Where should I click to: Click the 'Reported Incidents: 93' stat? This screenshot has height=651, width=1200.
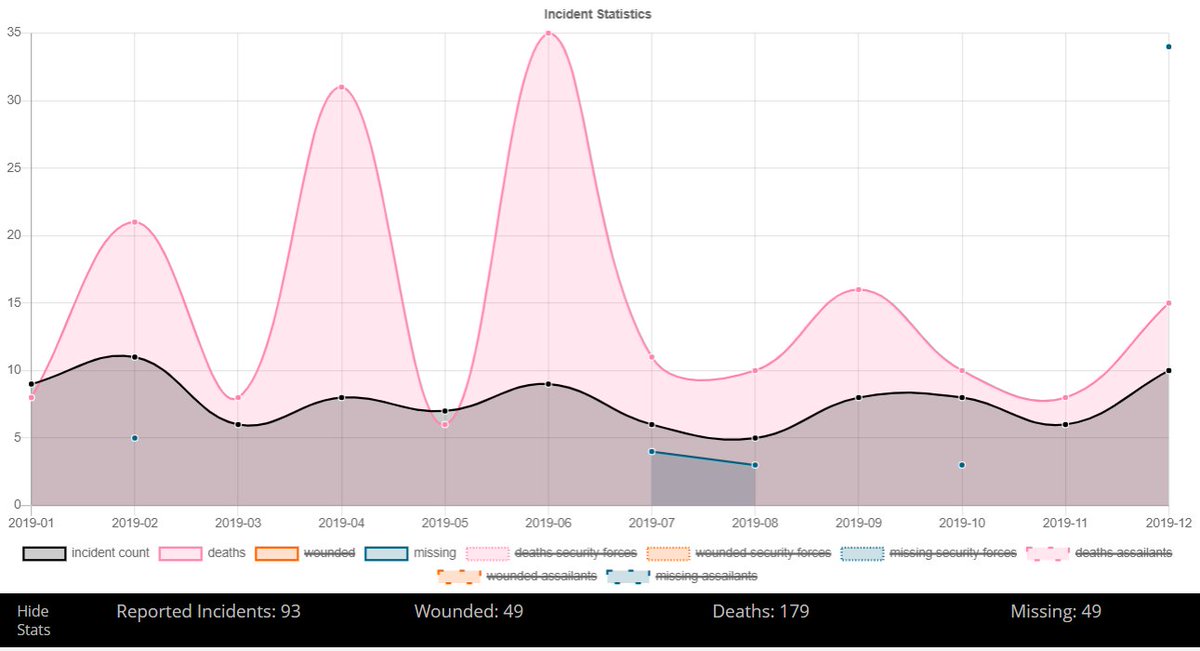pos(209,611)
